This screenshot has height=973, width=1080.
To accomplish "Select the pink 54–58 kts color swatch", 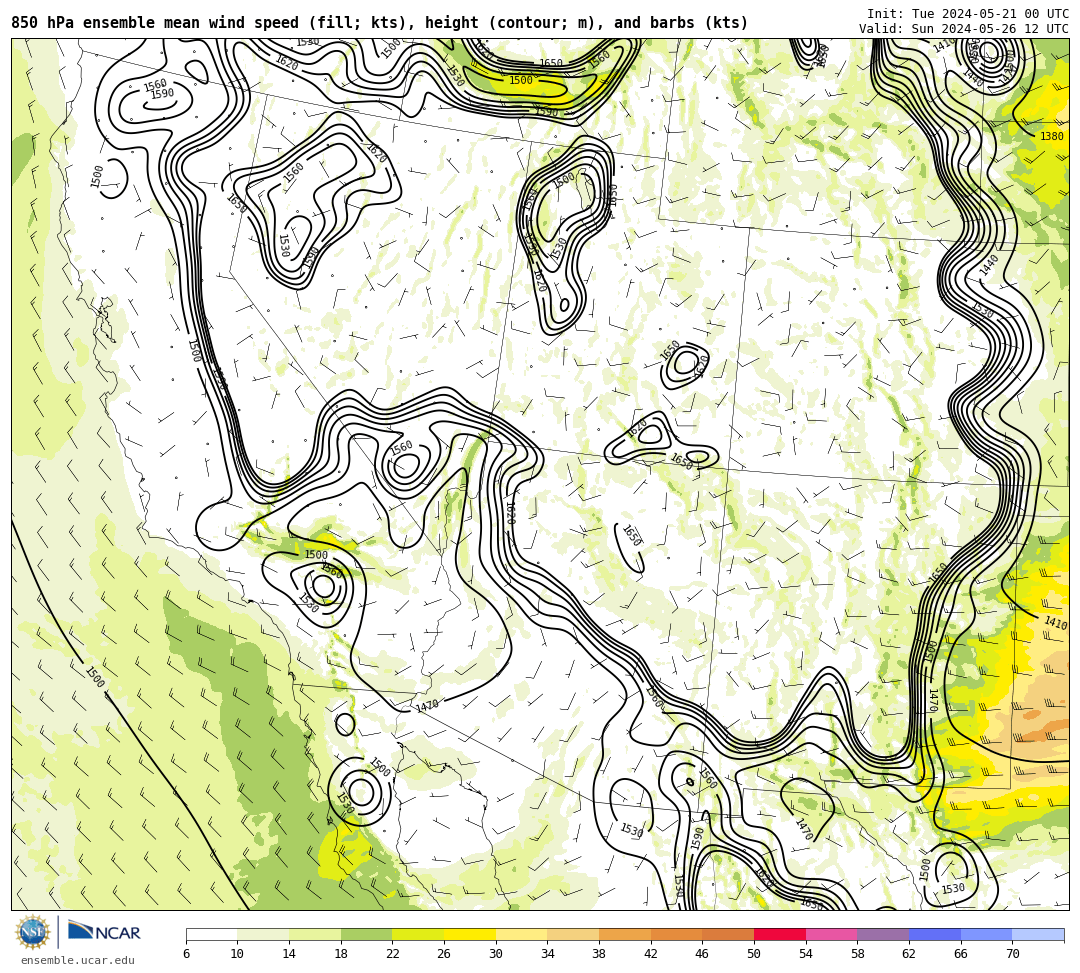I will coord(831,934).
